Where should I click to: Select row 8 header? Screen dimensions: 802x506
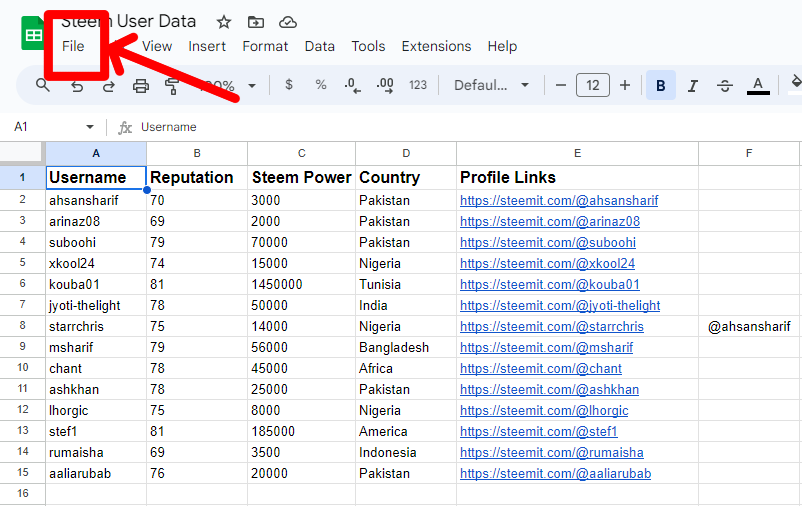click(x=23, y=326)
